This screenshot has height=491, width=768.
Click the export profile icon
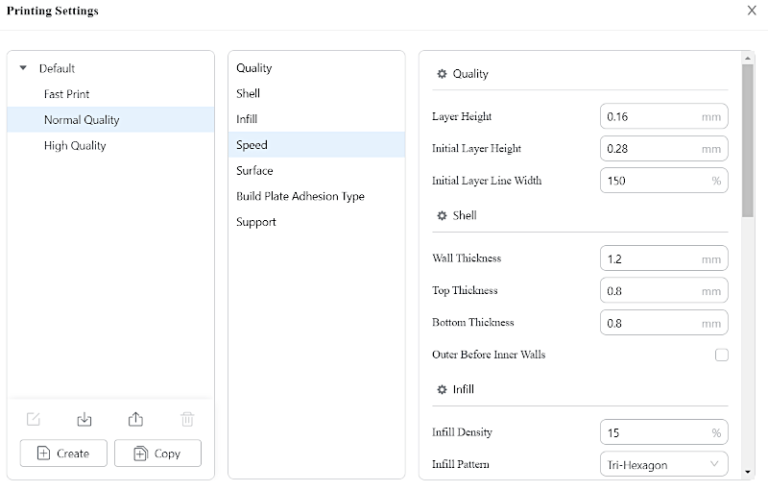[136, 420]
